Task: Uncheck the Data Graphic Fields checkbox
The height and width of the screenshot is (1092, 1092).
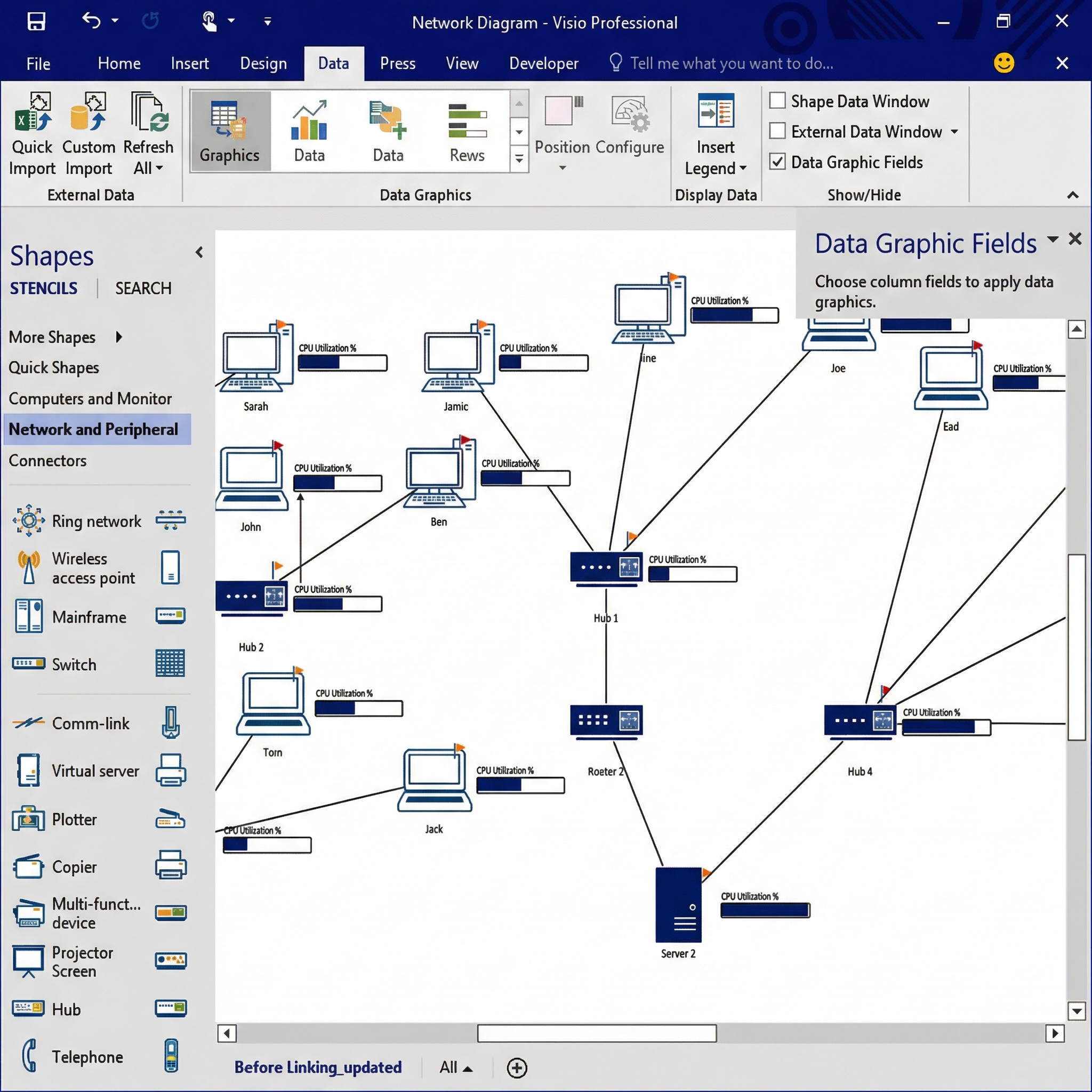Action: (777, 162)
